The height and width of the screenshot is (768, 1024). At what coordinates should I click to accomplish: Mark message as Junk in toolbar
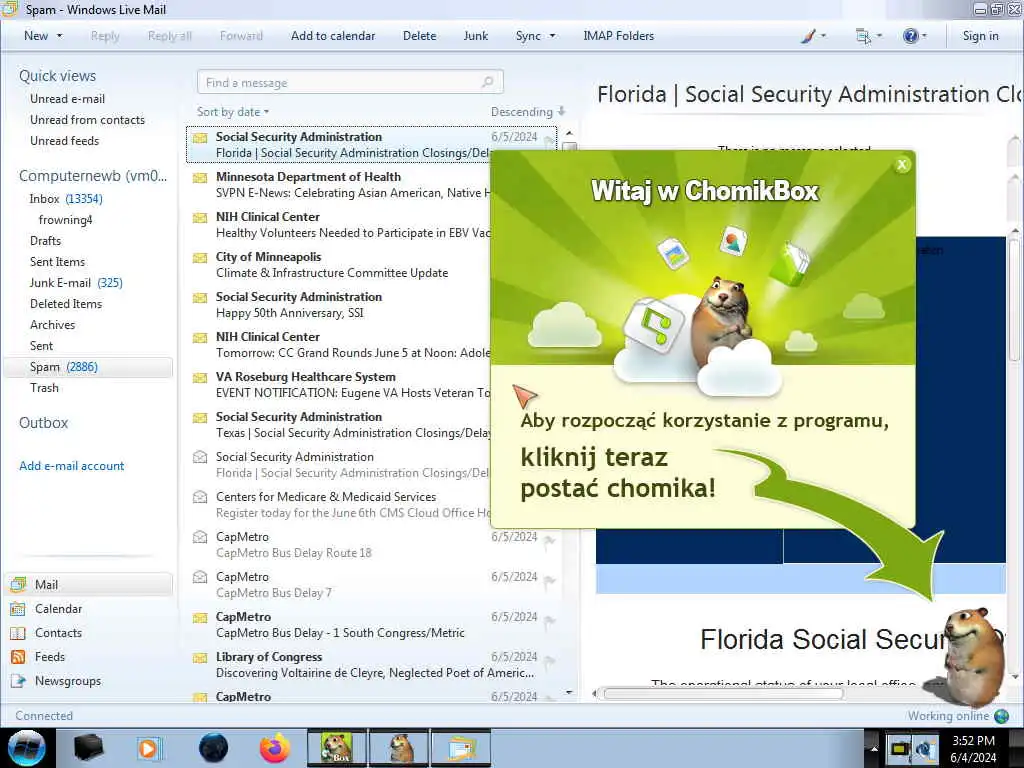pos(475,36)
